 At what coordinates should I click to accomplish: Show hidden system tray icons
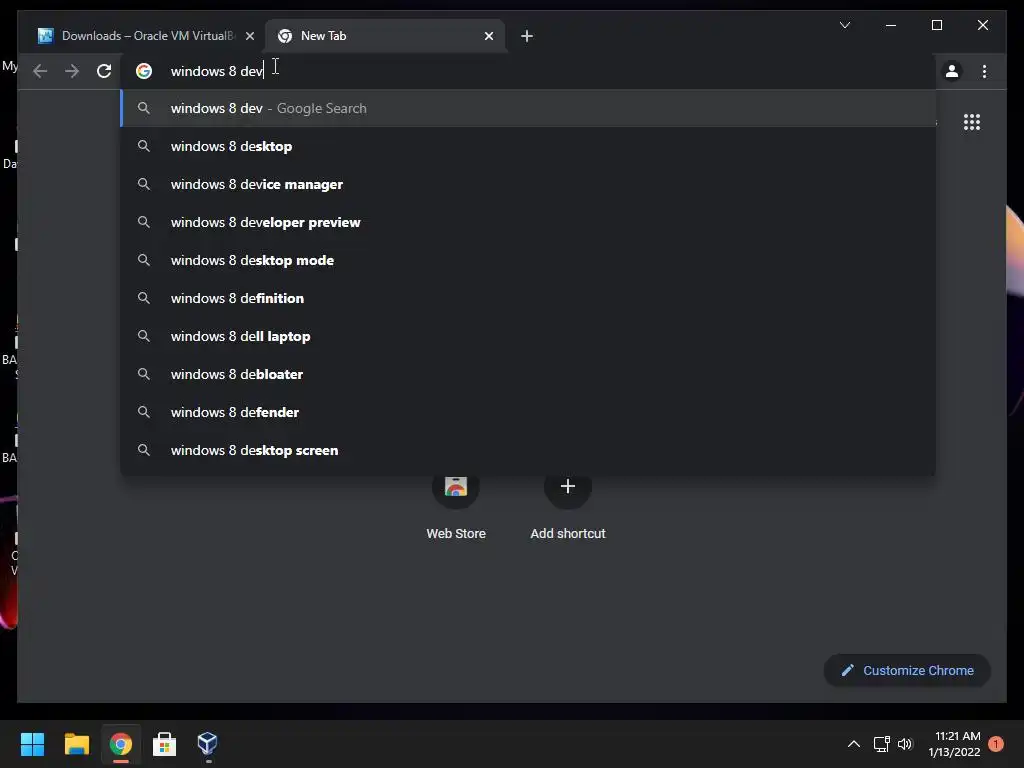pyautogui.click(x=854, y=744)
